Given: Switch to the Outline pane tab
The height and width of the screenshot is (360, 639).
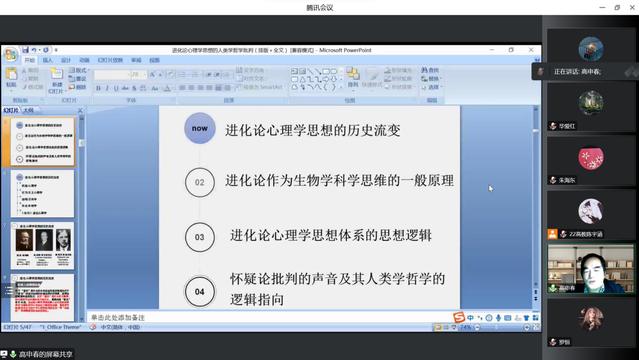Looking at the screenshot, I should [x=29, y=110].
